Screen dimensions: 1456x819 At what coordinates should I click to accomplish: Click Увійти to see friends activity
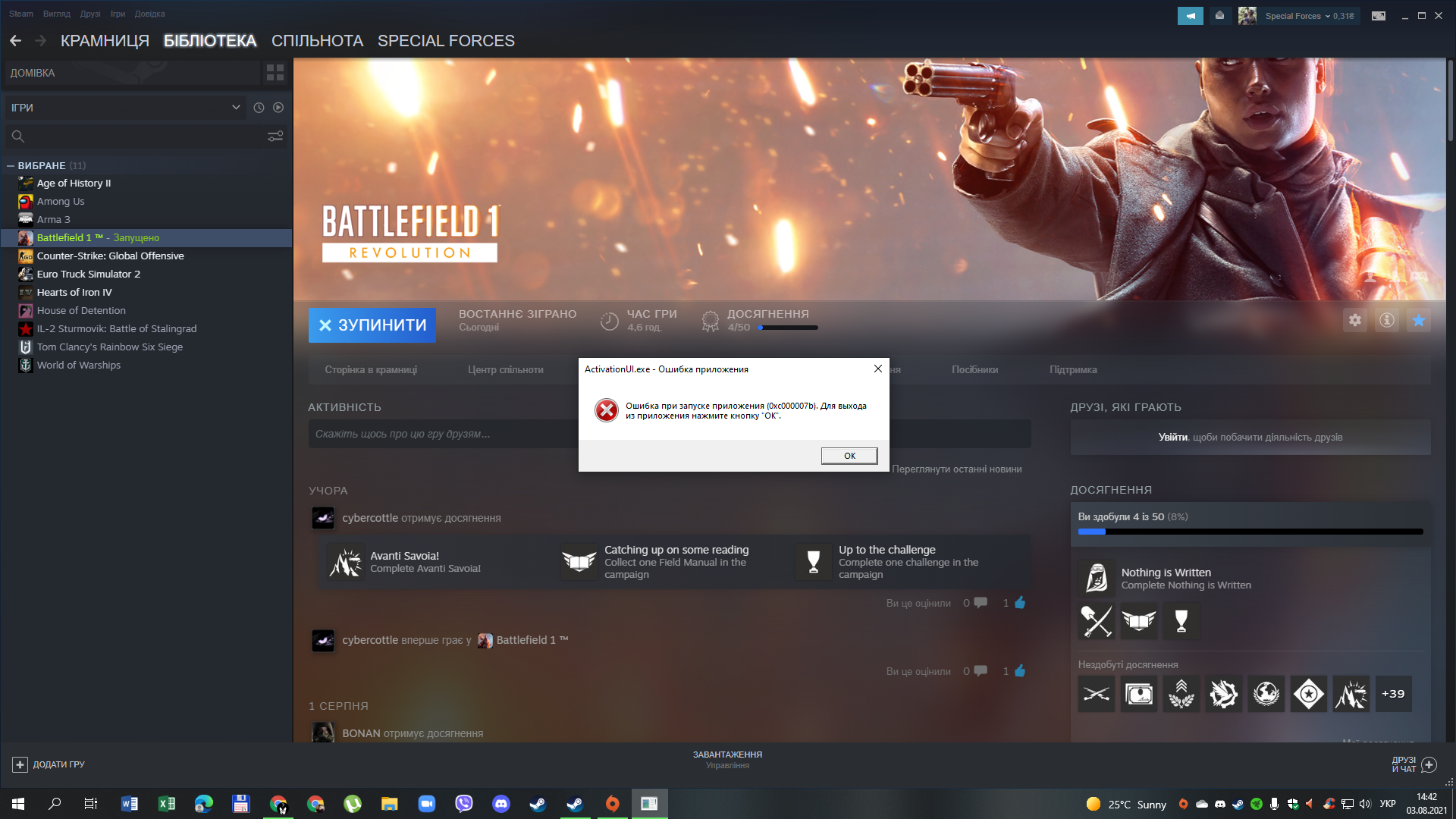pyautogui.click(x=1172, y=437)
